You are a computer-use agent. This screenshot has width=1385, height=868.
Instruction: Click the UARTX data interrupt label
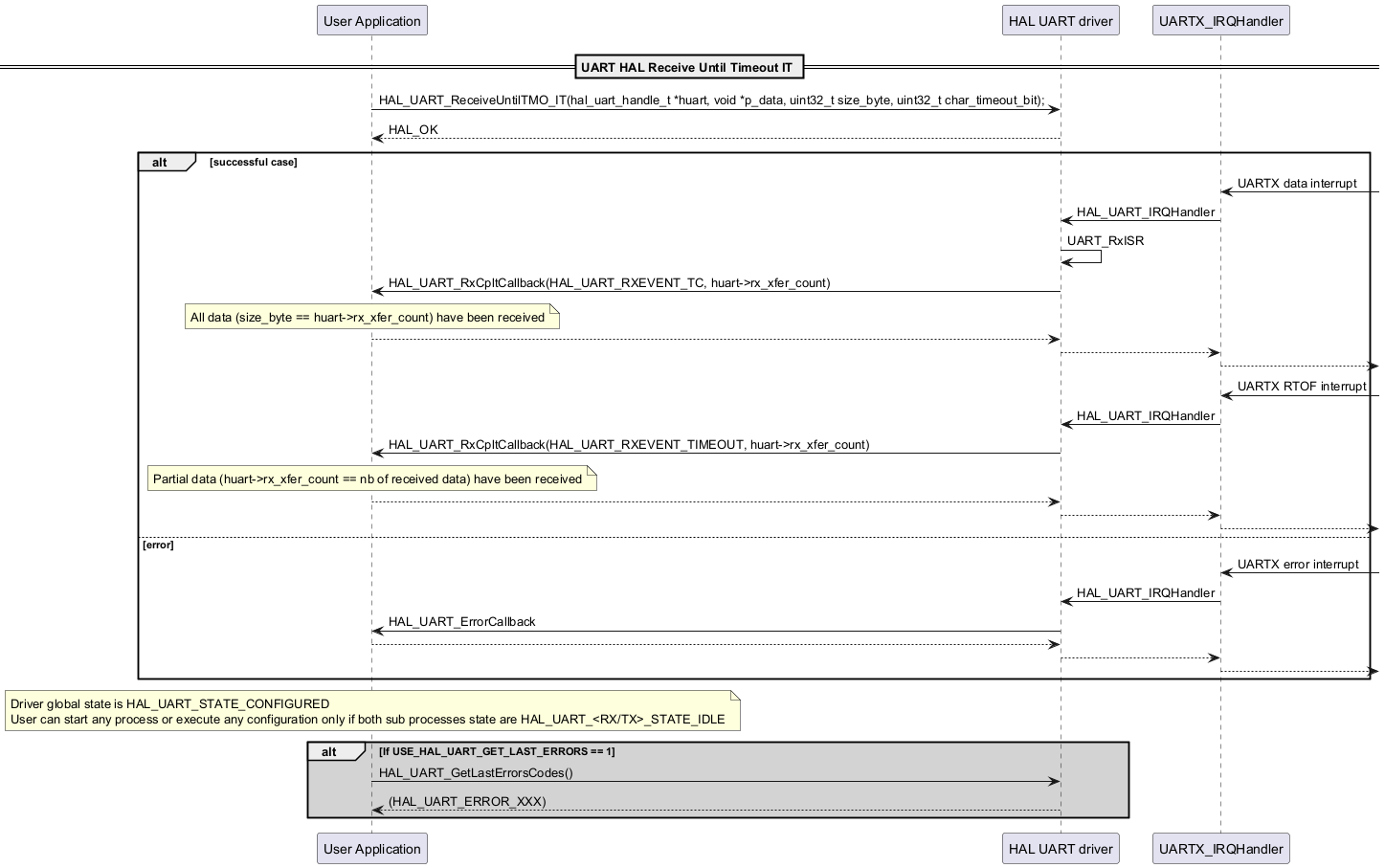pyautogui.click(x=1297, y=184)
